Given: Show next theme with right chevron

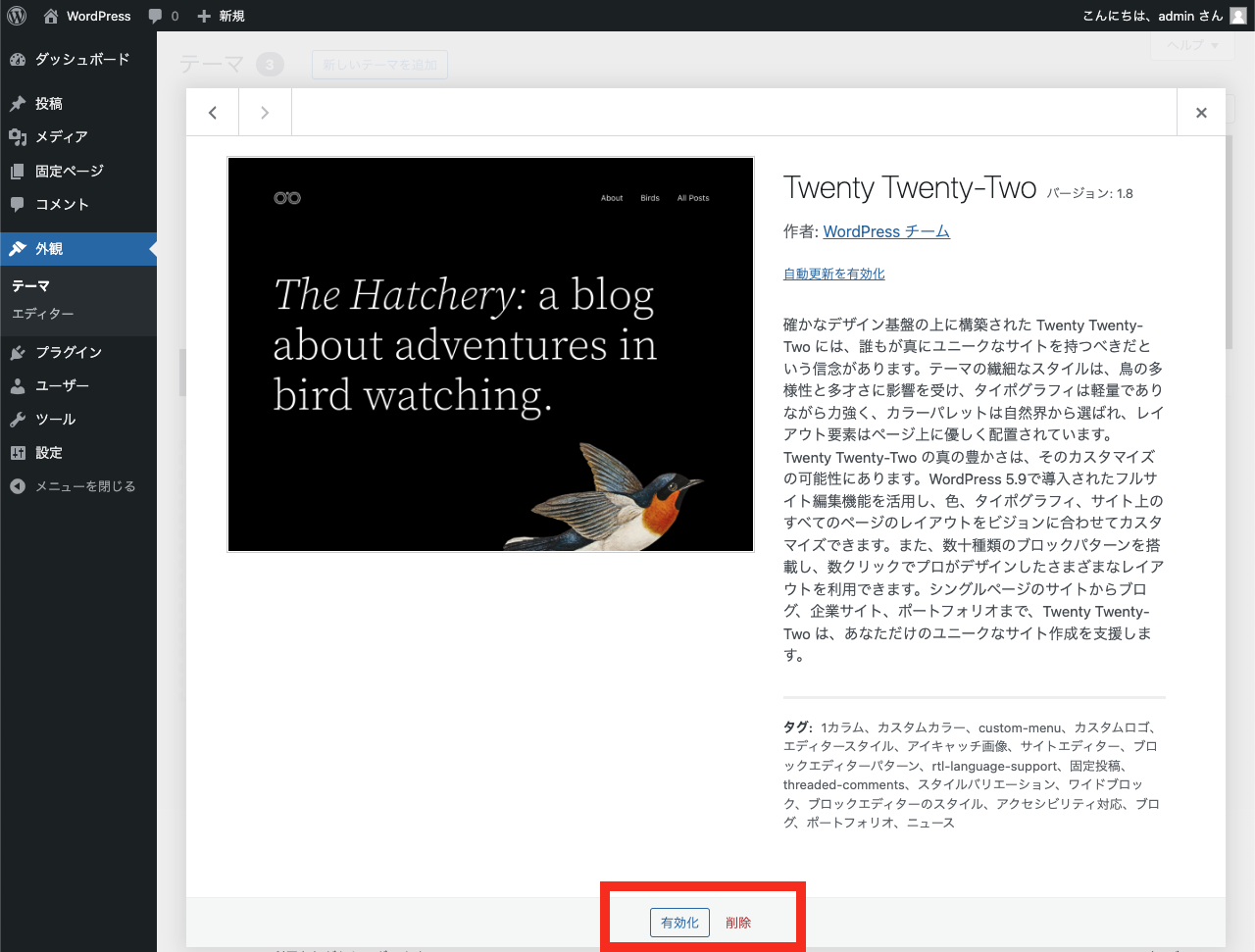Looking at the screenshot, I should 265,113.
